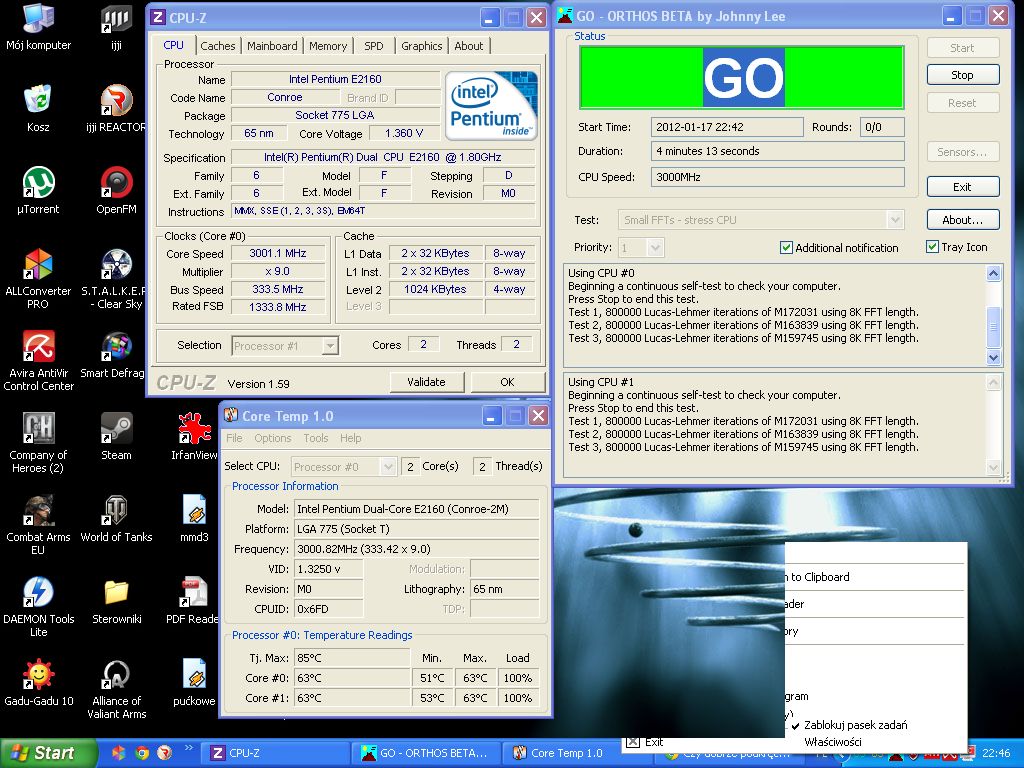Toggle the Additional notification checkbox
This screenshot has width=1024, height=768.
pyautogui.click(x=786, y=248)
